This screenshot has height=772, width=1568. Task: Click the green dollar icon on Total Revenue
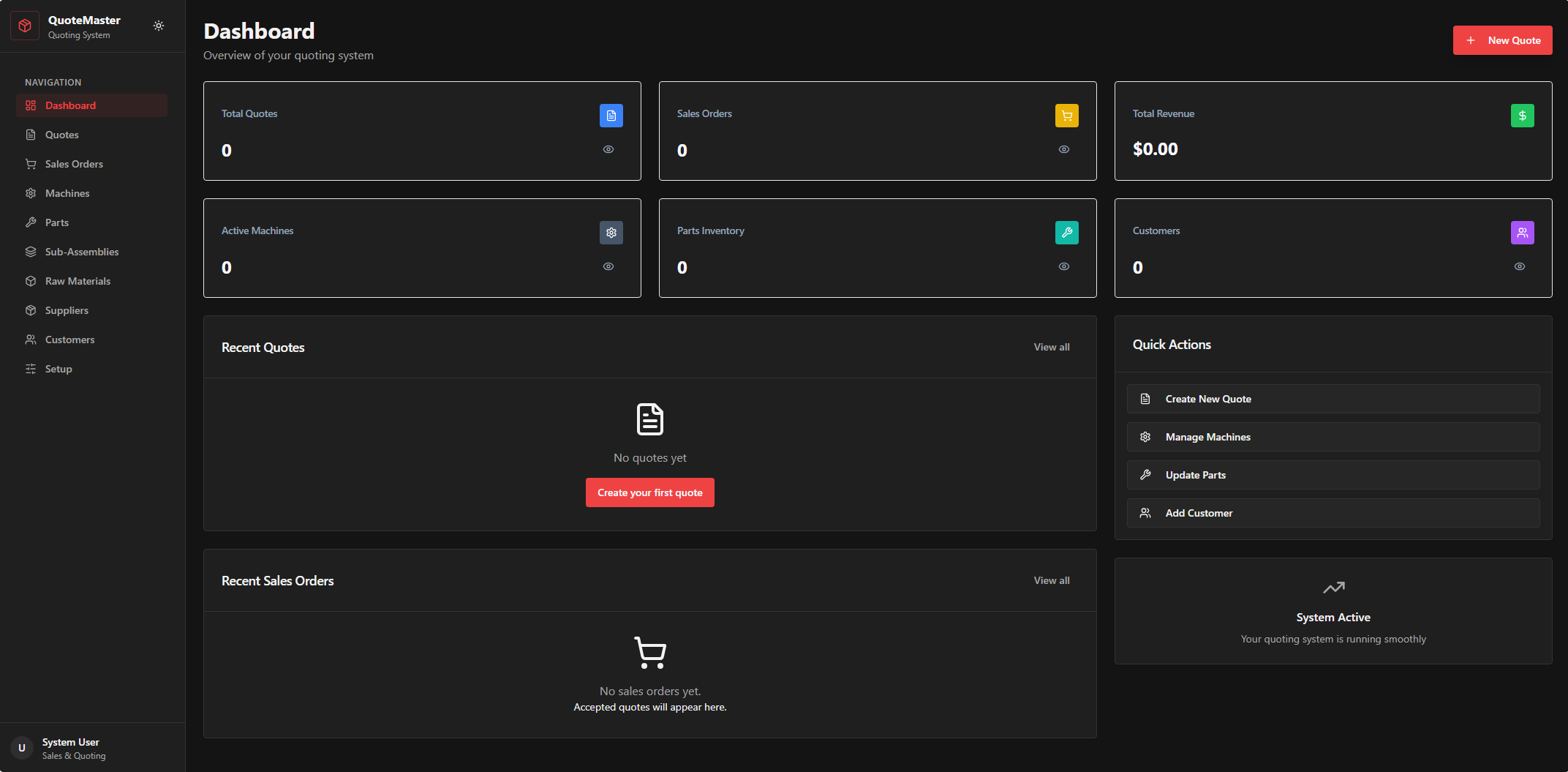1523,116
